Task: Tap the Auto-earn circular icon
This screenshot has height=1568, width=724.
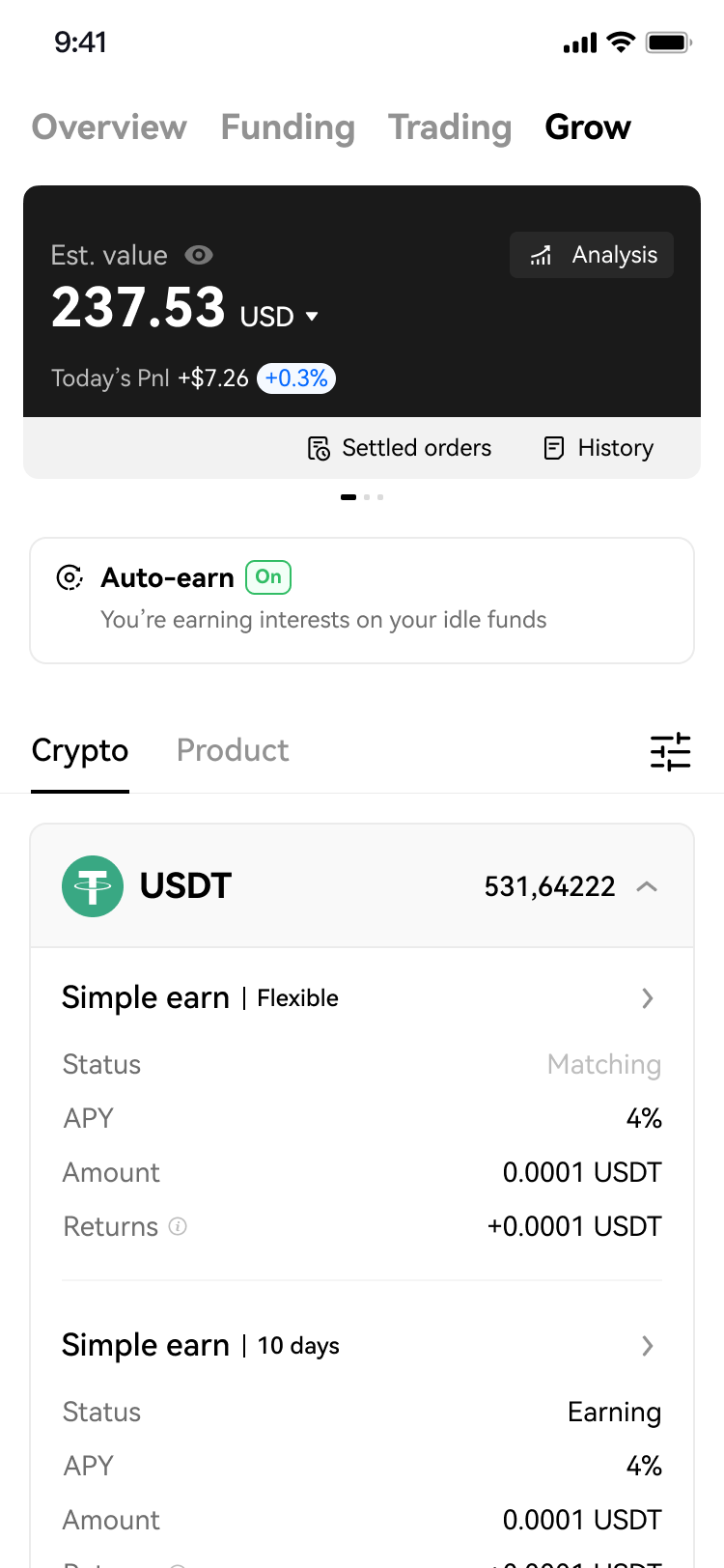Action: 70,577
